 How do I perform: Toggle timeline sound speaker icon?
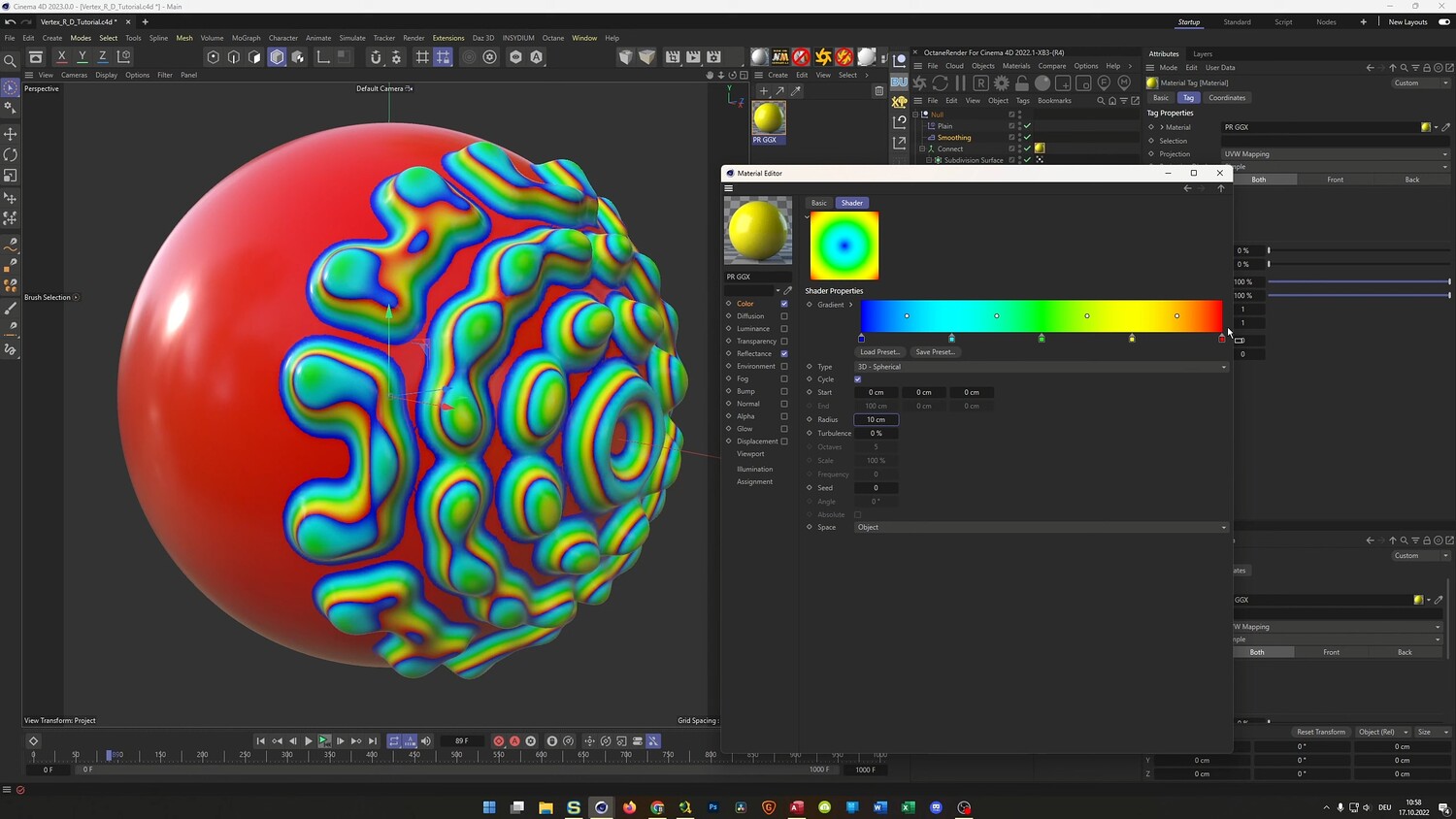[x=425, y=741]
